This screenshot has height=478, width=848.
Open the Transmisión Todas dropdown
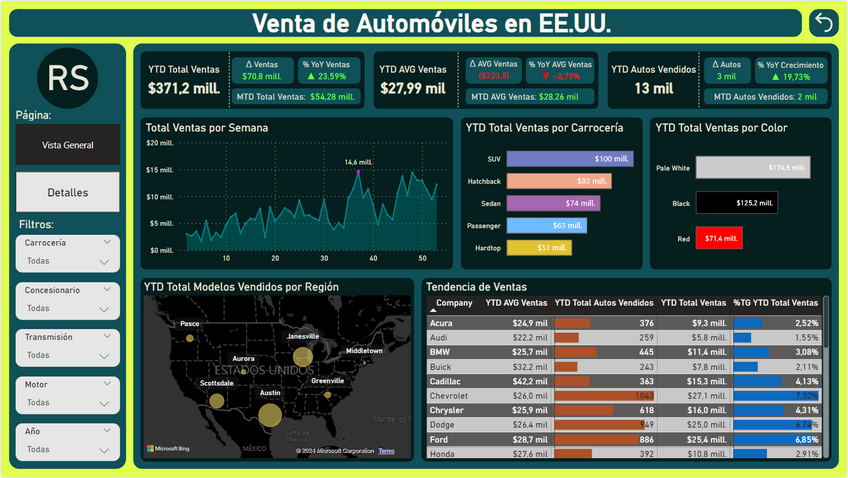point(68,355)
